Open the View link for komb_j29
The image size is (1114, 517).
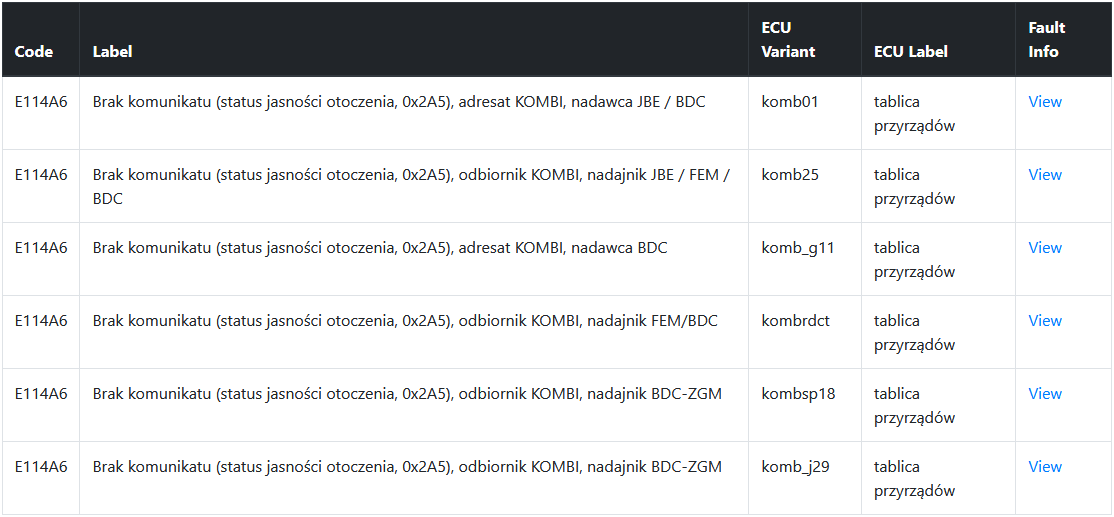(x=1045, y=467)
